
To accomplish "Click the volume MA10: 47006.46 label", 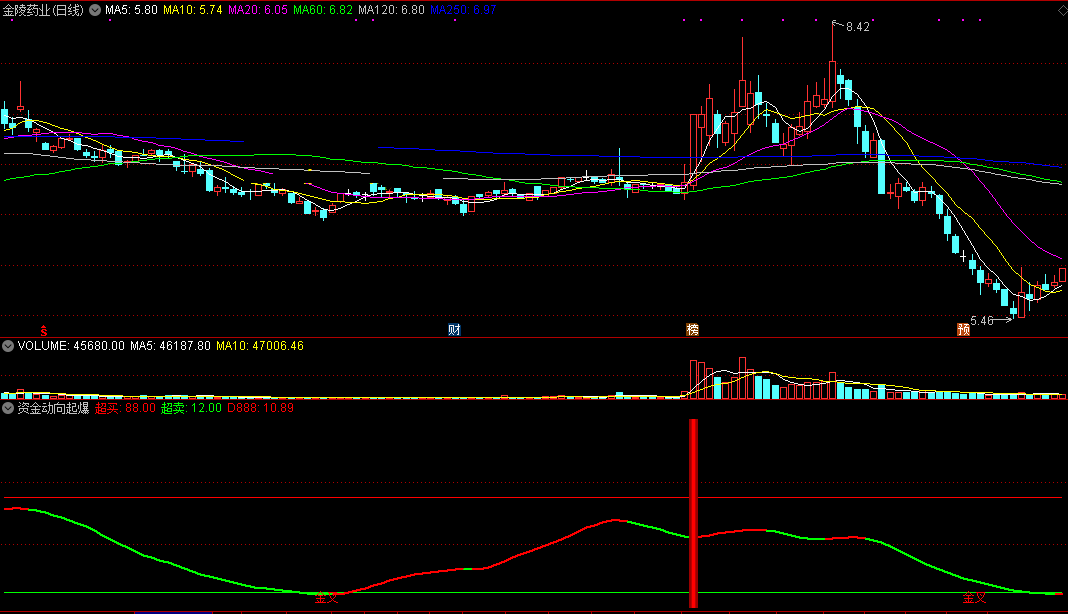I will pos(260,346).
